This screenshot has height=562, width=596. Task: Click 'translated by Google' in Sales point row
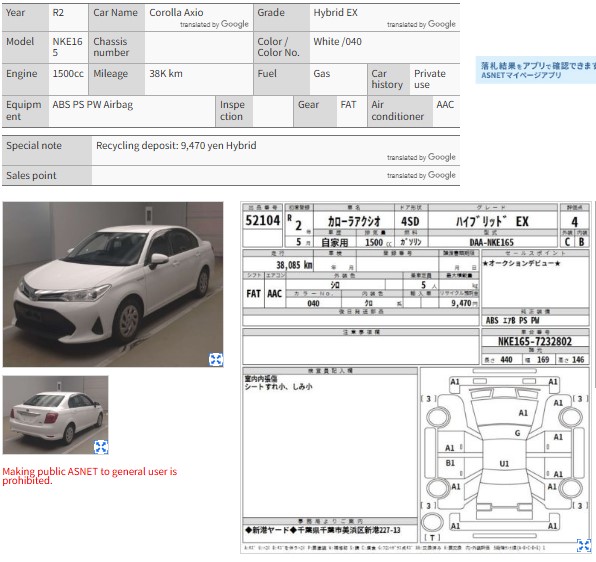point(421,175)
